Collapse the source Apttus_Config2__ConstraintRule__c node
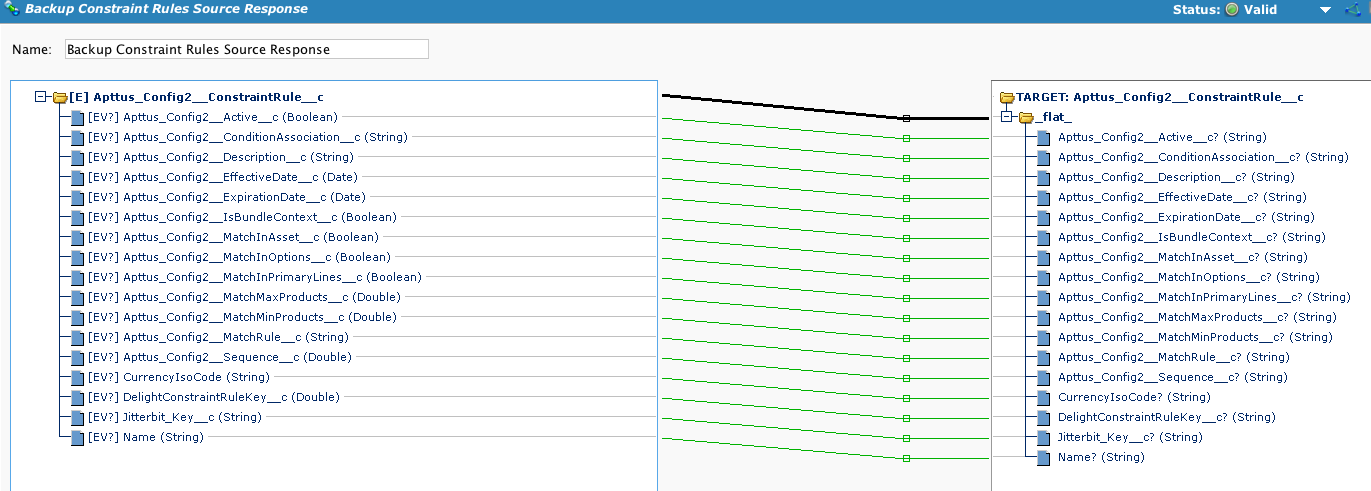This screenshot has width=1371, height=491. click(x=41, y=98)
